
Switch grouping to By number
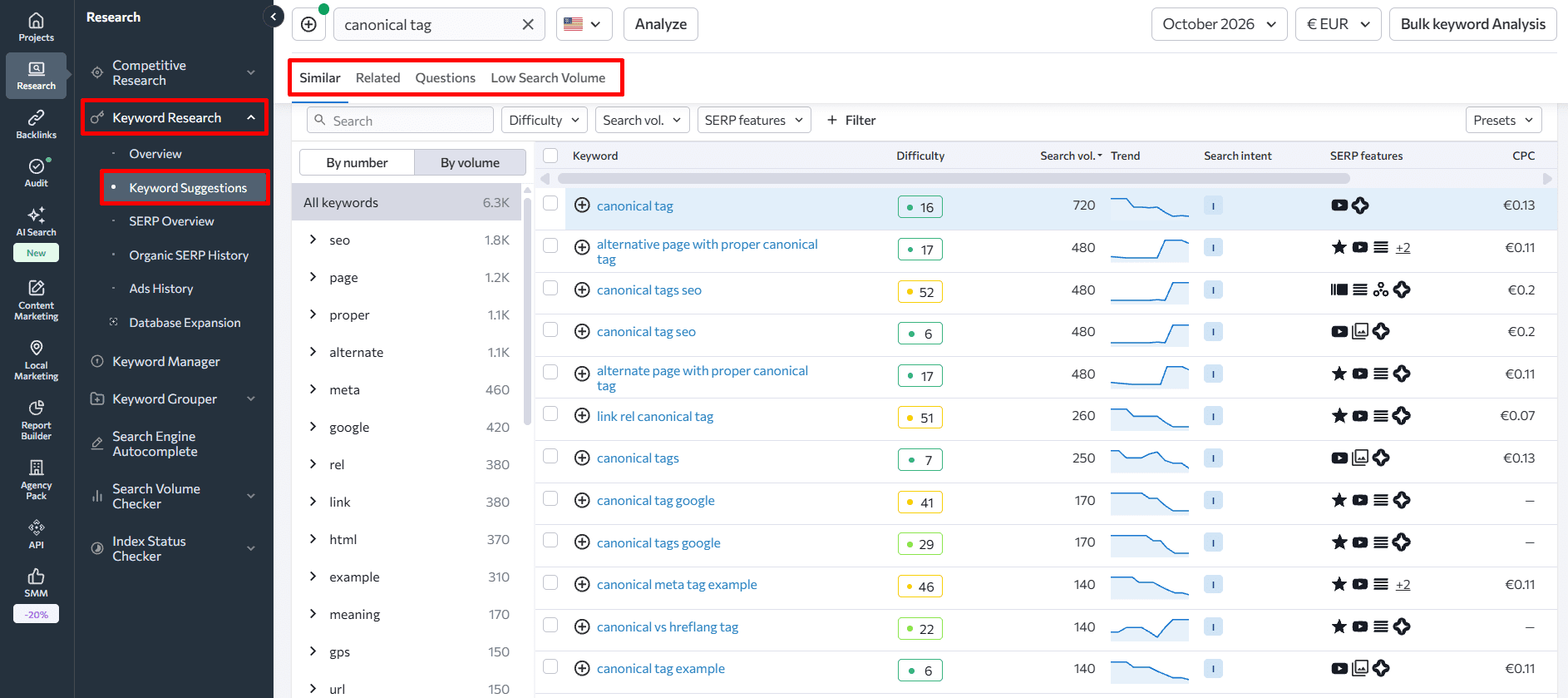(357, 162)
